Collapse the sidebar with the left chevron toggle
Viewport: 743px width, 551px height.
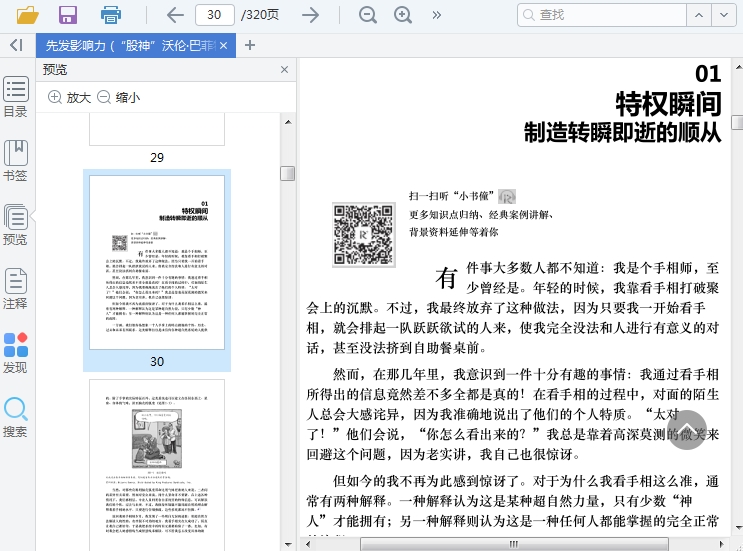pos(16,45)
